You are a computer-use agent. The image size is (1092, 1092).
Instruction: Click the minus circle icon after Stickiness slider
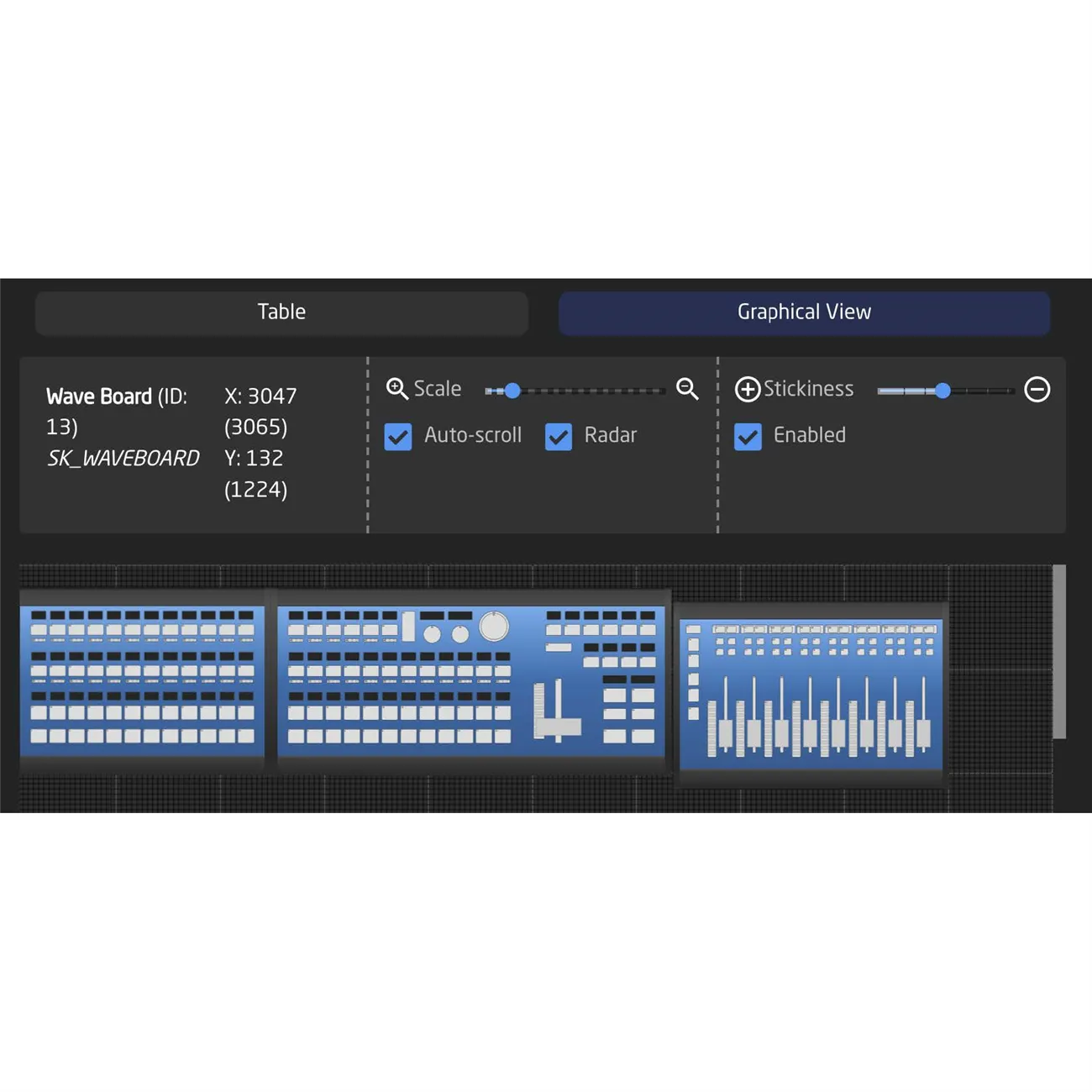(x=1037, y=389)
